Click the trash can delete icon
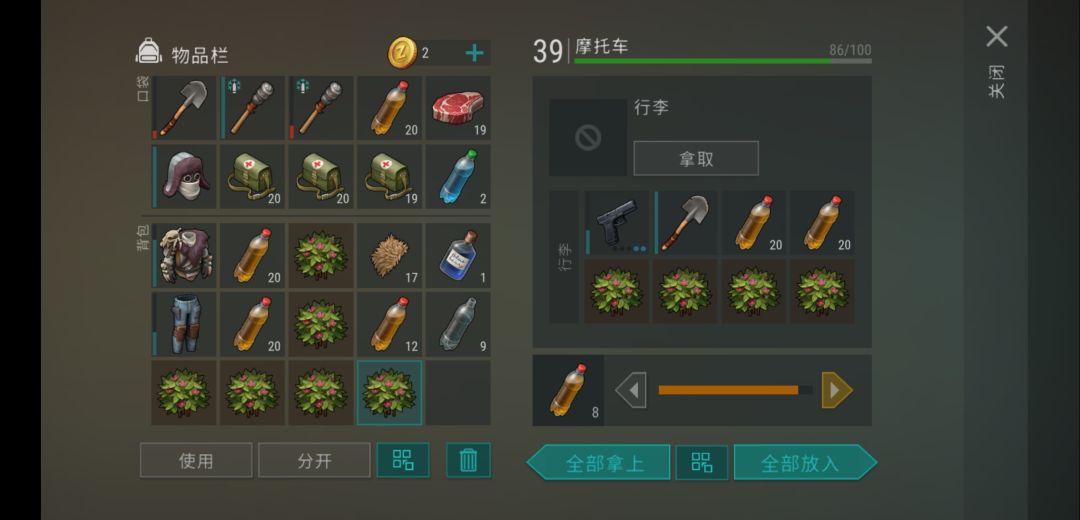Screen dimensions: 1080x520 pos(468,460)
